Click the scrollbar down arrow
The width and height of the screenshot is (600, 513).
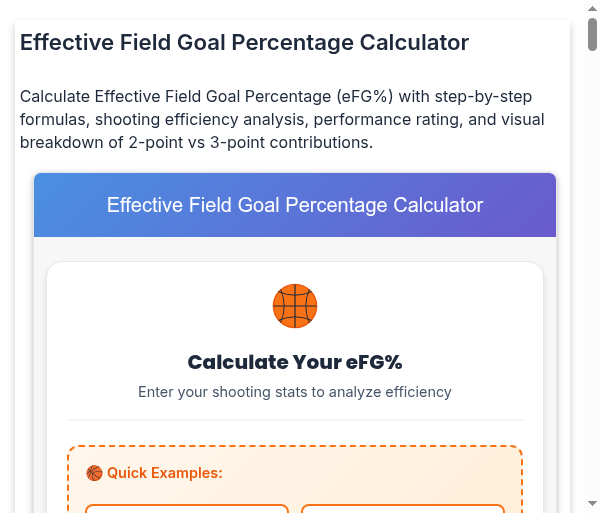tap(592, 503)
